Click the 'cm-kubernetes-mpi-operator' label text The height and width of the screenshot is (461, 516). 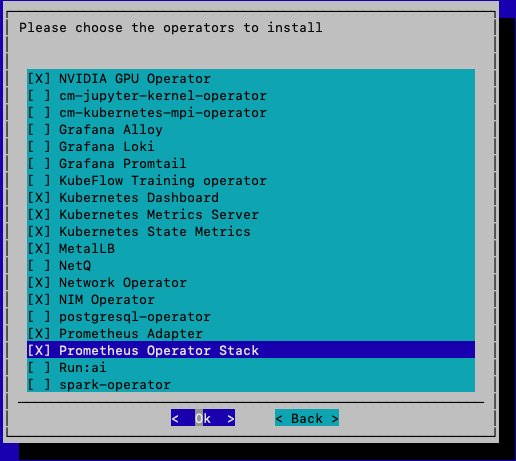[163, 113]
